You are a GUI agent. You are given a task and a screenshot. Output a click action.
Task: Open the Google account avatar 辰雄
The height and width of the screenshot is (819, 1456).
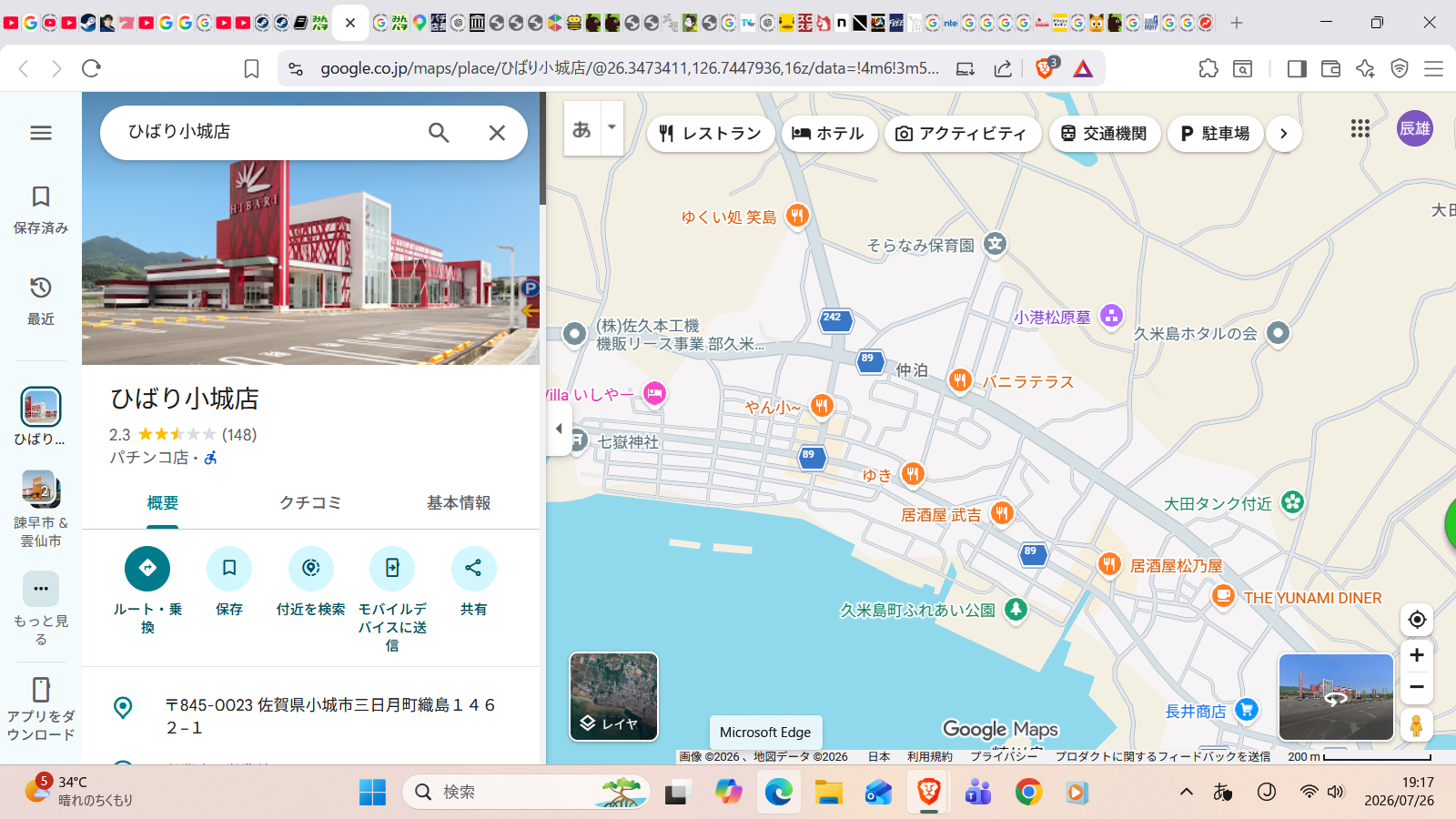click(x=1415, y=128)
